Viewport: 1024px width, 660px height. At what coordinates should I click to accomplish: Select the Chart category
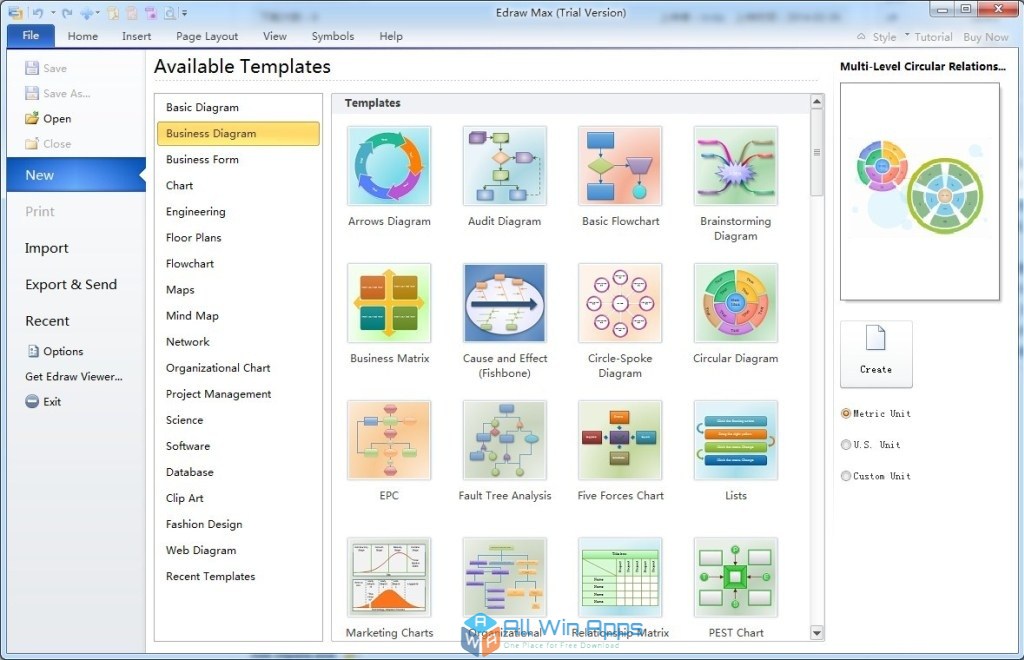pyautogui.click(x=238, y=185)
